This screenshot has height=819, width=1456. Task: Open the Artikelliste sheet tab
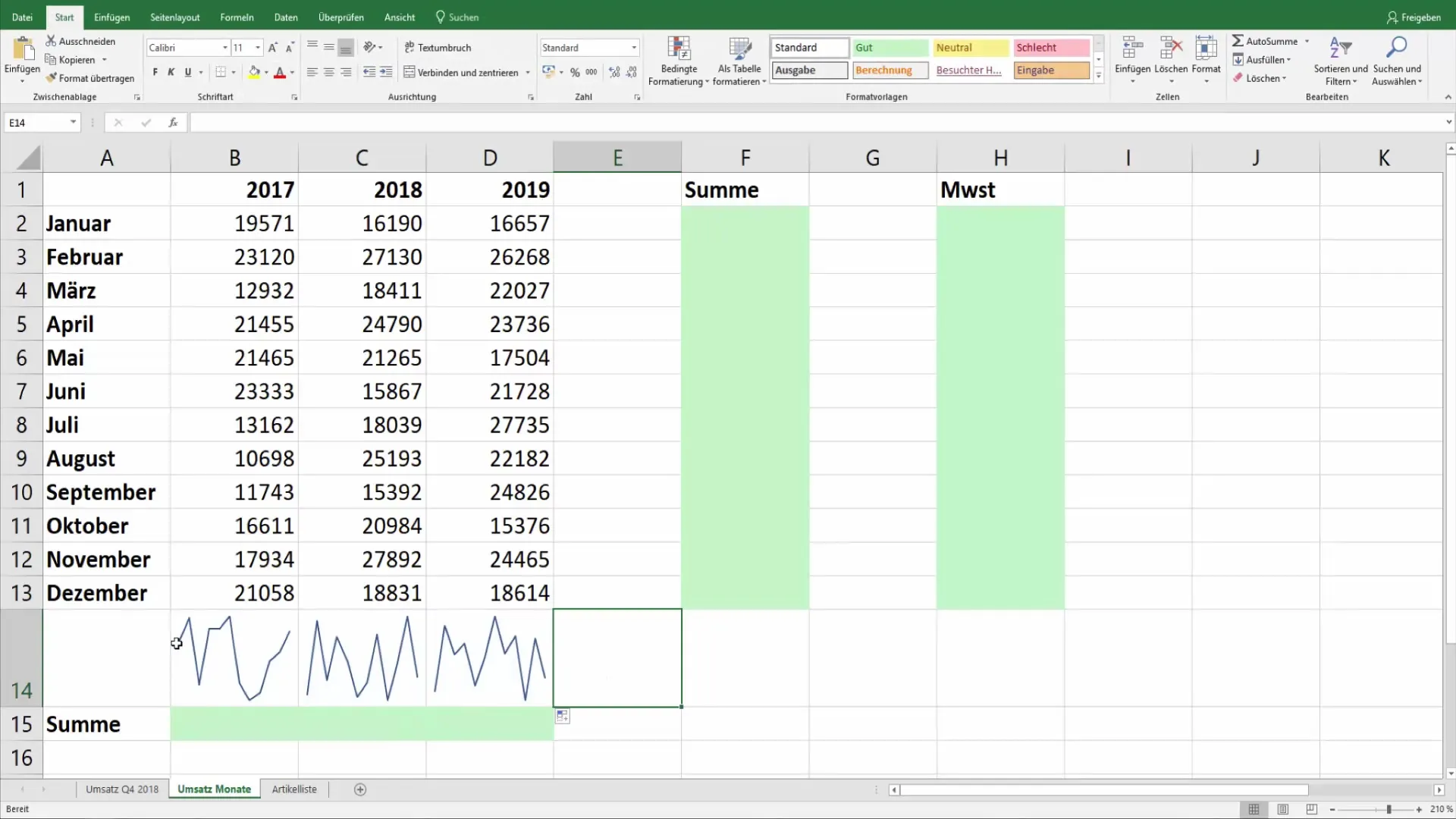[x=294, y=789]
